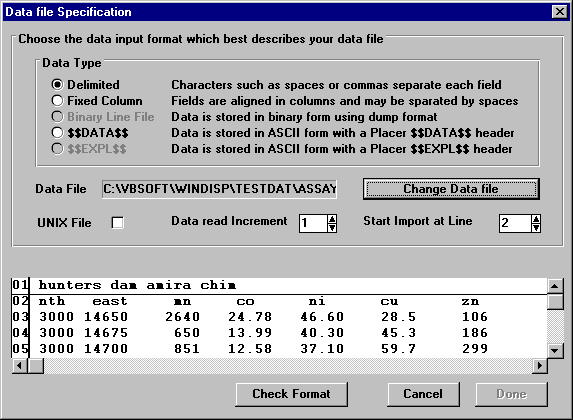This screenshot has width=573, height=420.
Task: Click the Data read Increment value box
Action: tap(313, 223)
